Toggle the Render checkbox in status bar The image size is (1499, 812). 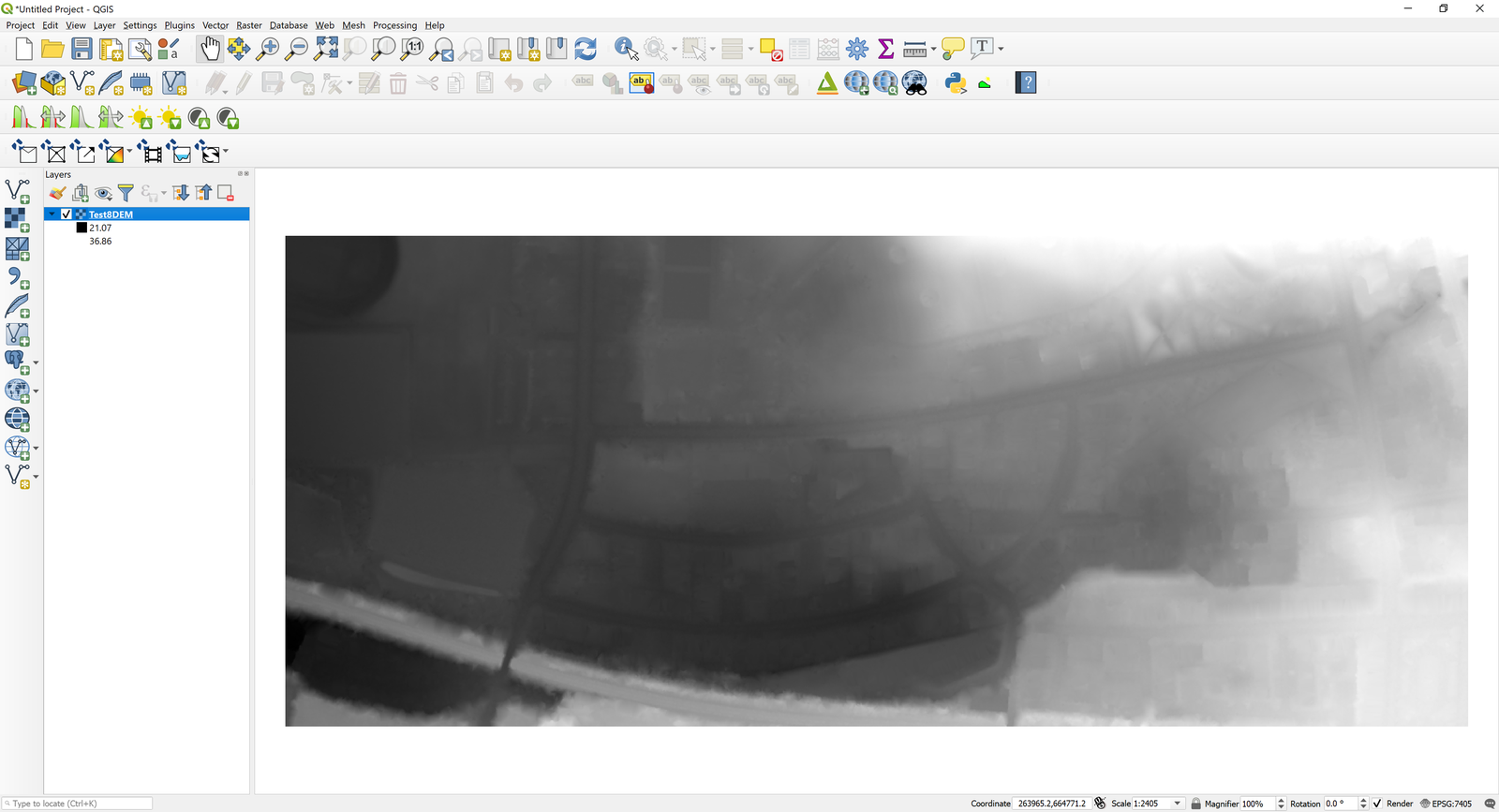1377,804
